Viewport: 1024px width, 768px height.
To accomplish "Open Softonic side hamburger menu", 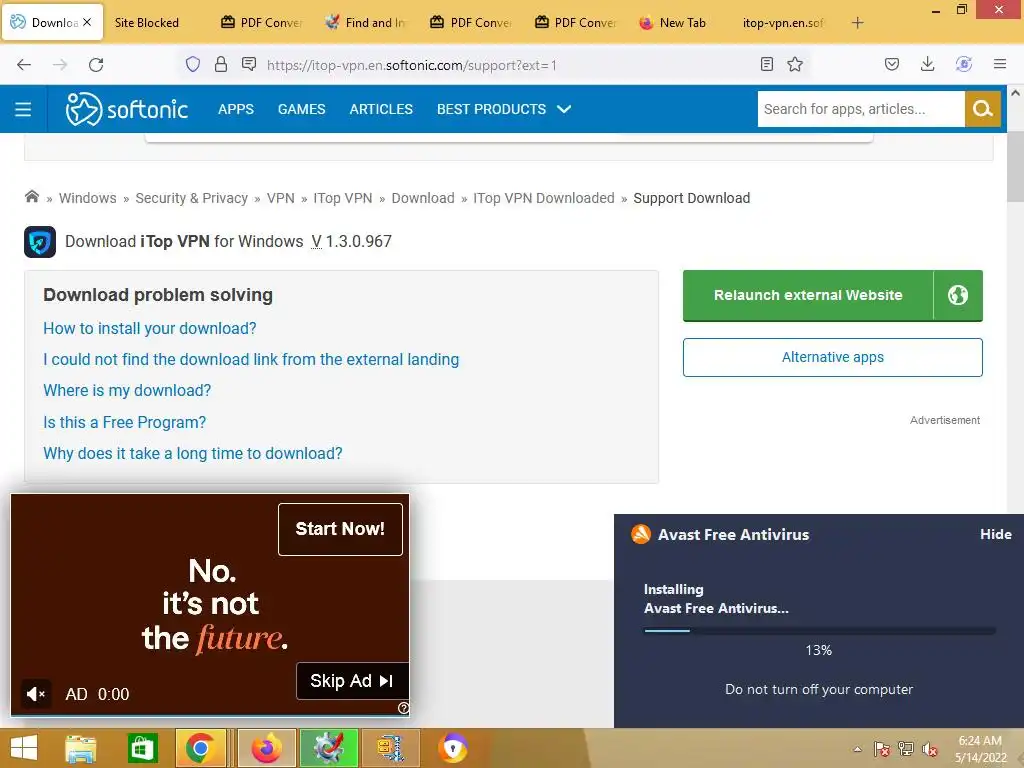I will [x=23, y=109].
